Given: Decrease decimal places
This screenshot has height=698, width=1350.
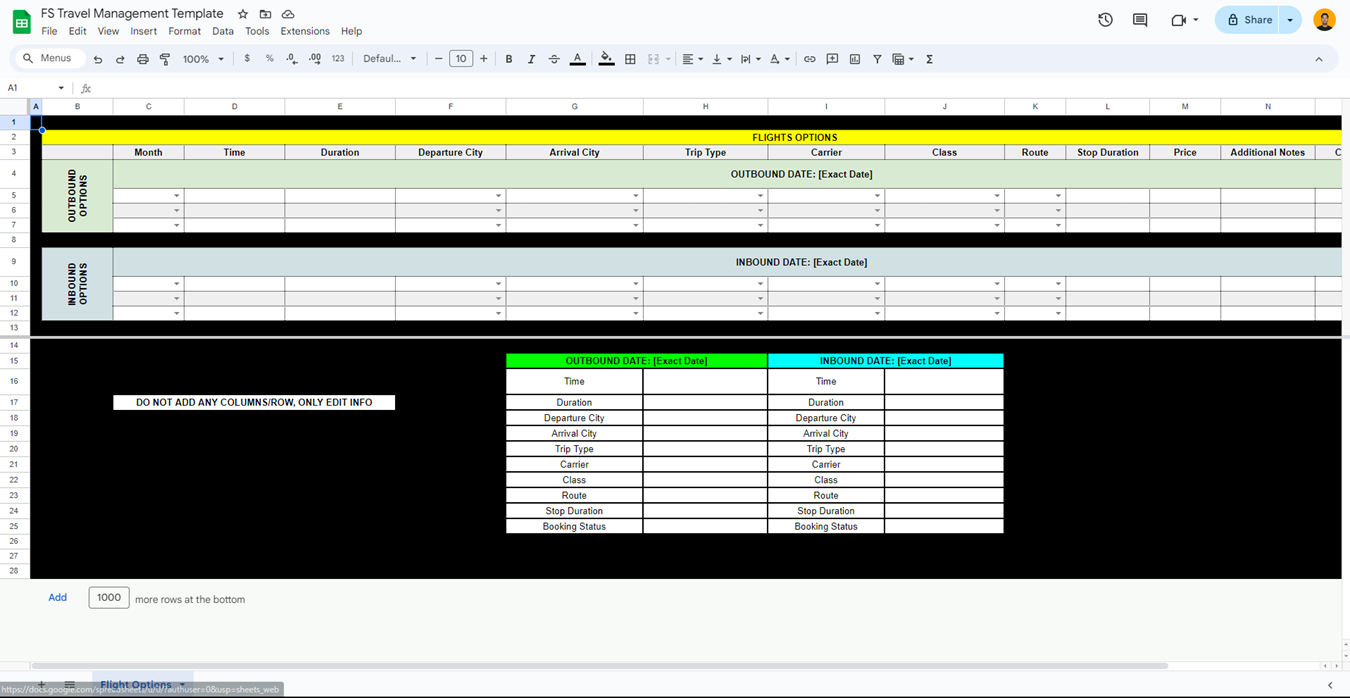Looking at the screenshot, I should pos(291,59).
